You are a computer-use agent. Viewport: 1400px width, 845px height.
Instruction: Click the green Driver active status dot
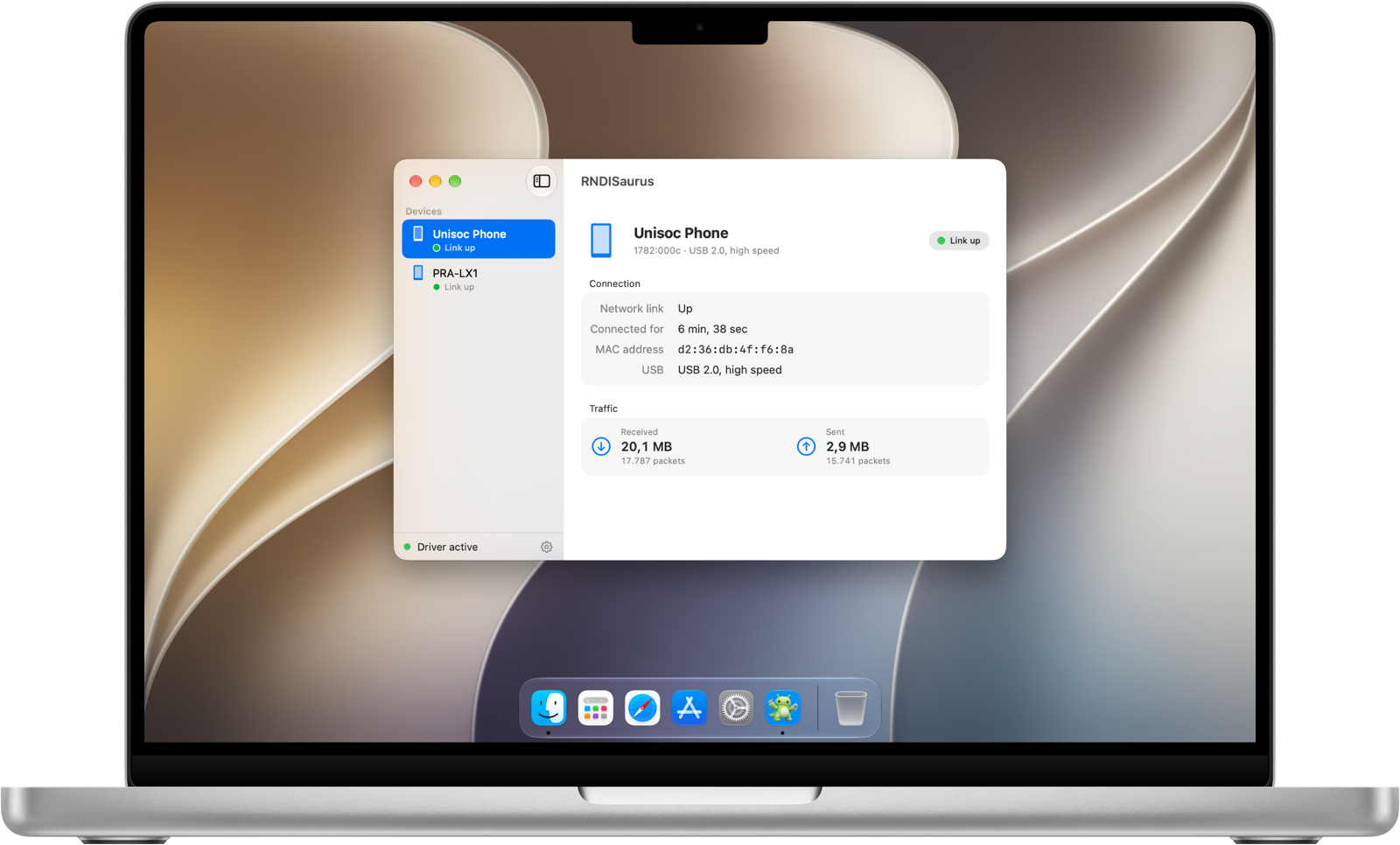click(x=407, y=547)
